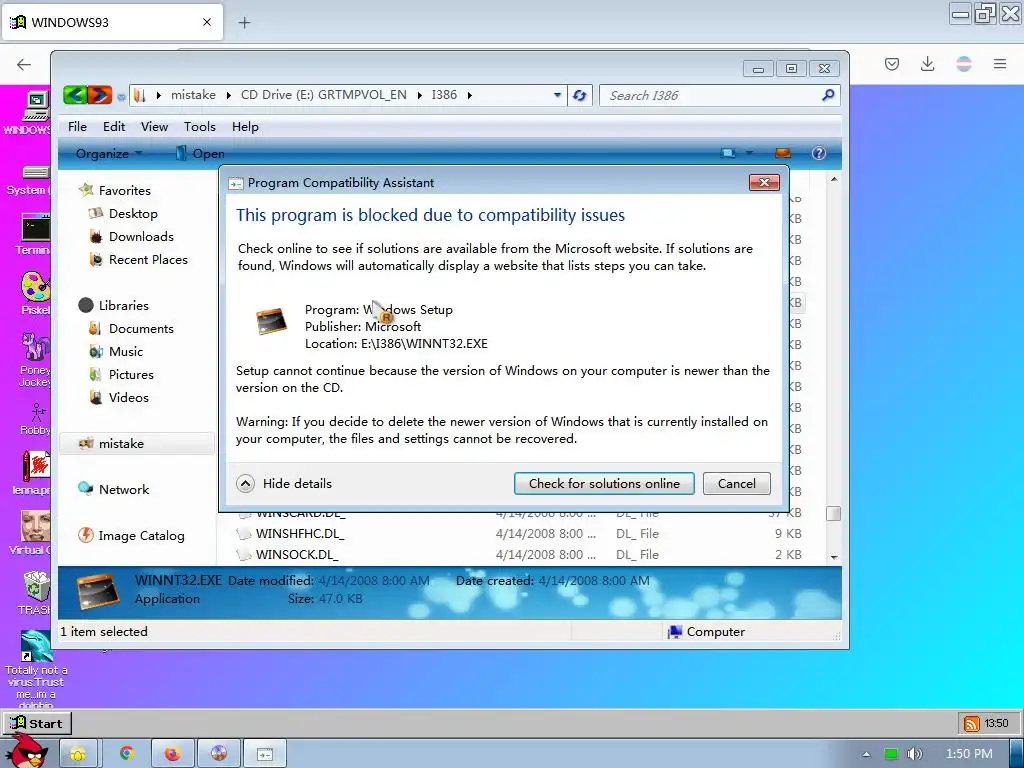Click the Cancel button in the dialog
This screenshot has width=1024, height=768.
tap(737, 483)
